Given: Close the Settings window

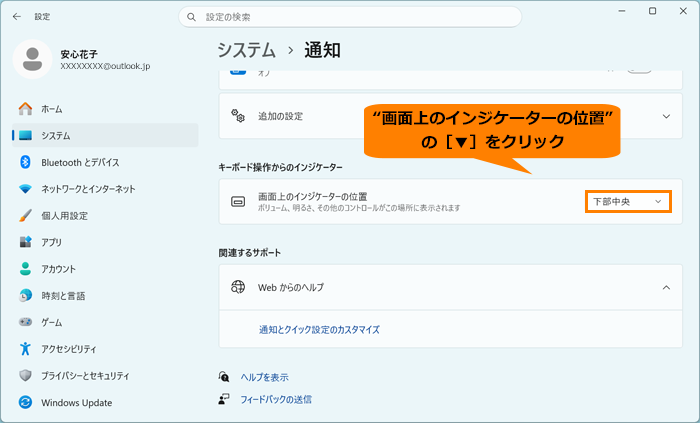Looking at the screenshot, I should (683, 11).
